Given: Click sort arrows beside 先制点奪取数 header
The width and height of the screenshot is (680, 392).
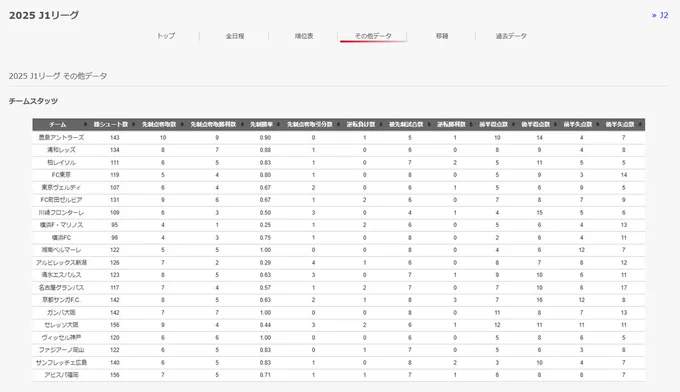Looking at the screenshot, I should tap(182, 124).
